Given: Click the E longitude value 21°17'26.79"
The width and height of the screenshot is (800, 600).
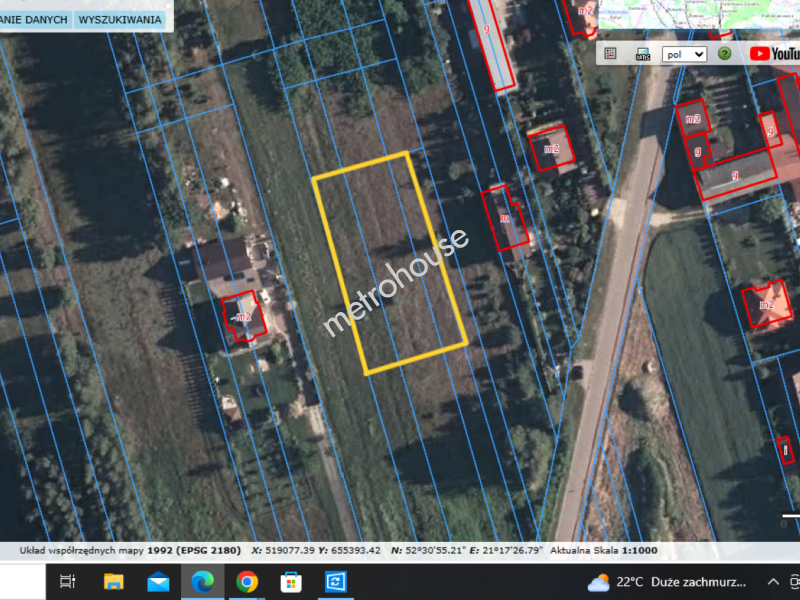Looking at the screenshot, I should click(512, 551).
